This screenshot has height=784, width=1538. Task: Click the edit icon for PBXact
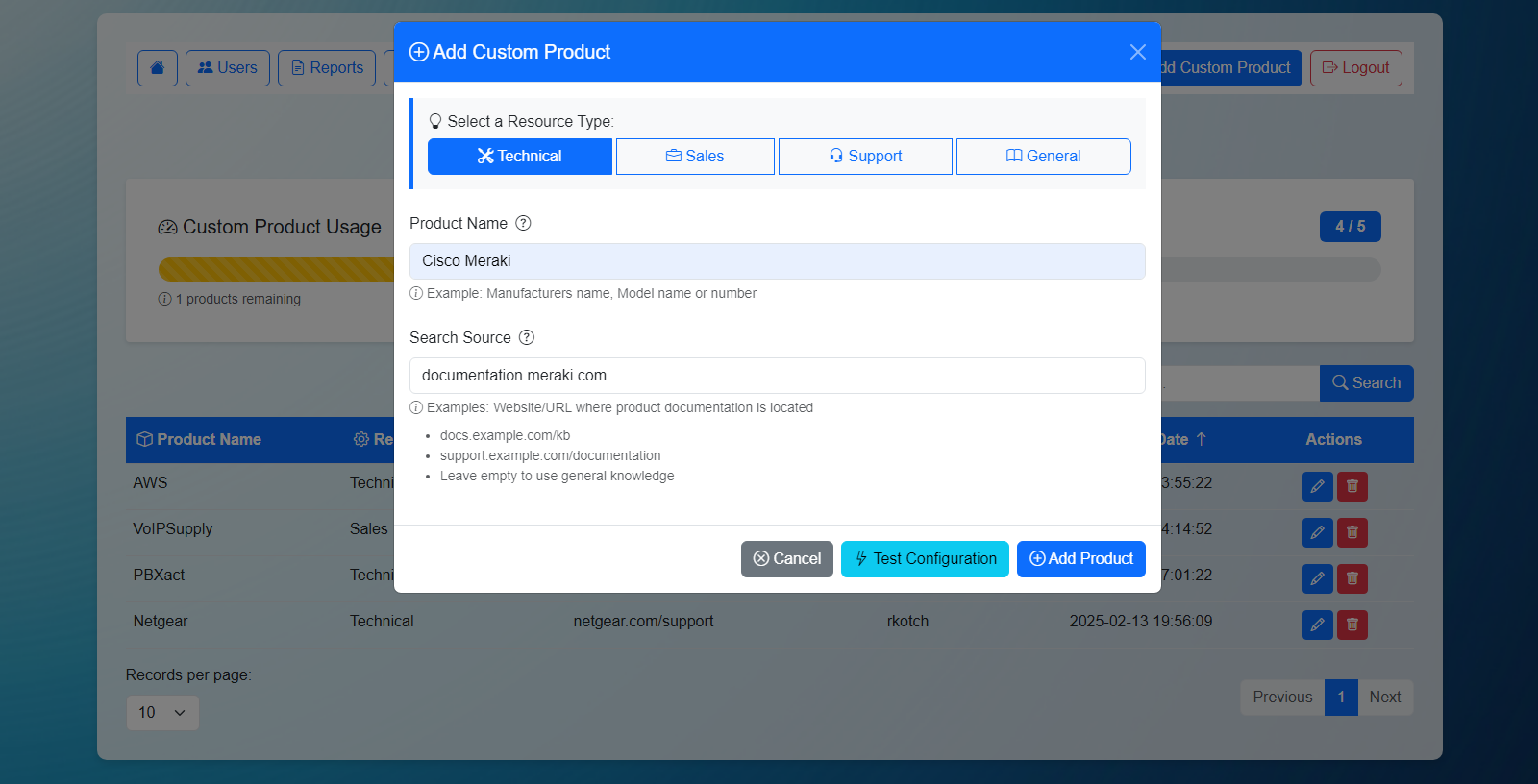[1317, 578]
